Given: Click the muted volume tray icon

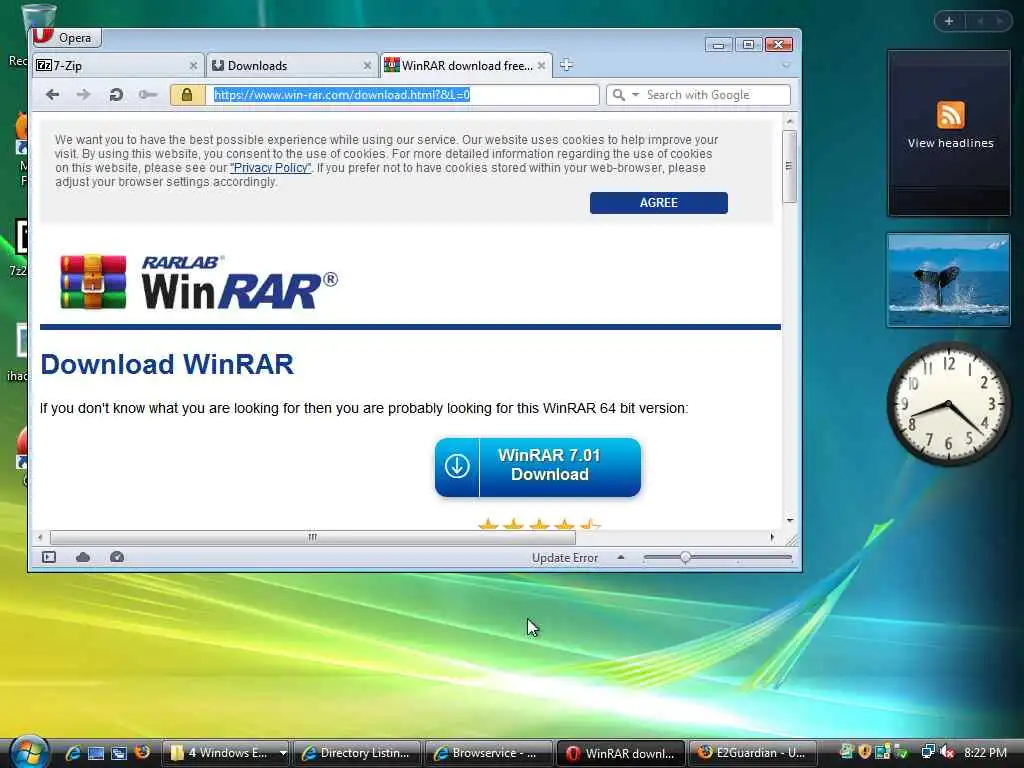Looking at the screenshot, I should (948, 752).
